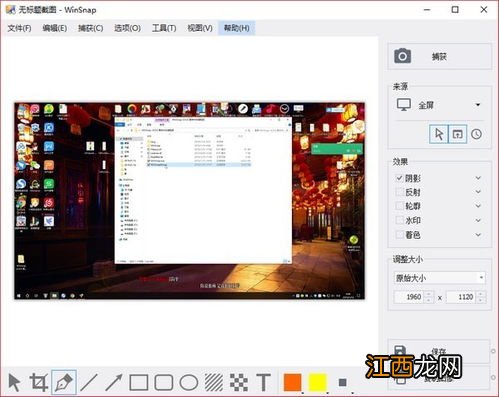Viewport: 499px width, 397px height.
Task: Enable the 水印 watermark checkbox
Action: click(399, 220)
